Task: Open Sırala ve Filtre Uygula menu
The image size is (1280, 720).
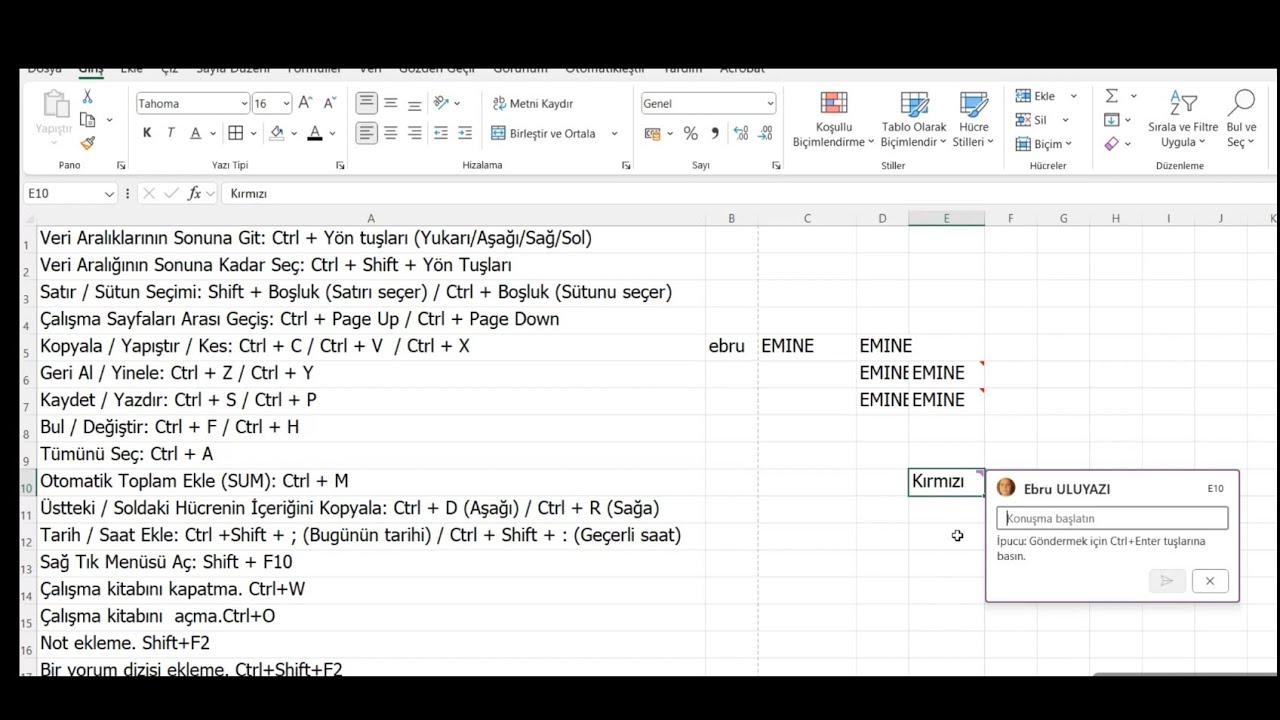Action: point(1183,120)
